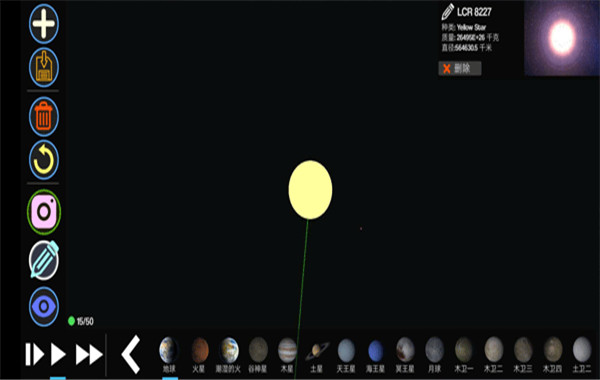Select the 土卫二 moon
The width and height of the screenshot is (600, 380).
(582, 355)
